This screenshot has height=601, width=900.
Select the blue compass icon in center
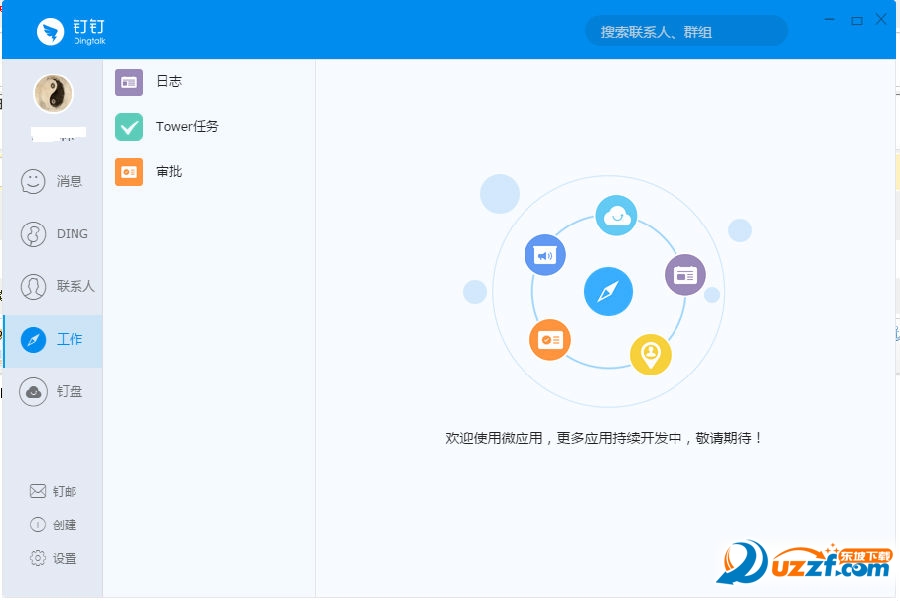coord(609,291)
